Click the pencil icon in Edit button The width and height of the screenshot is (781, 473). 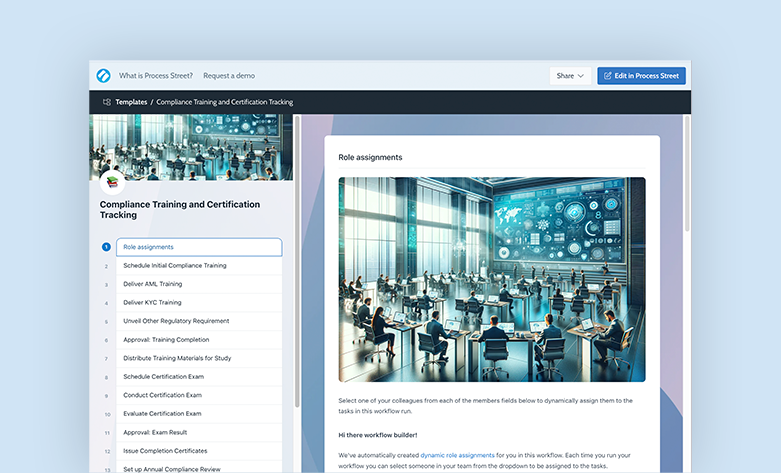(608, 76)
